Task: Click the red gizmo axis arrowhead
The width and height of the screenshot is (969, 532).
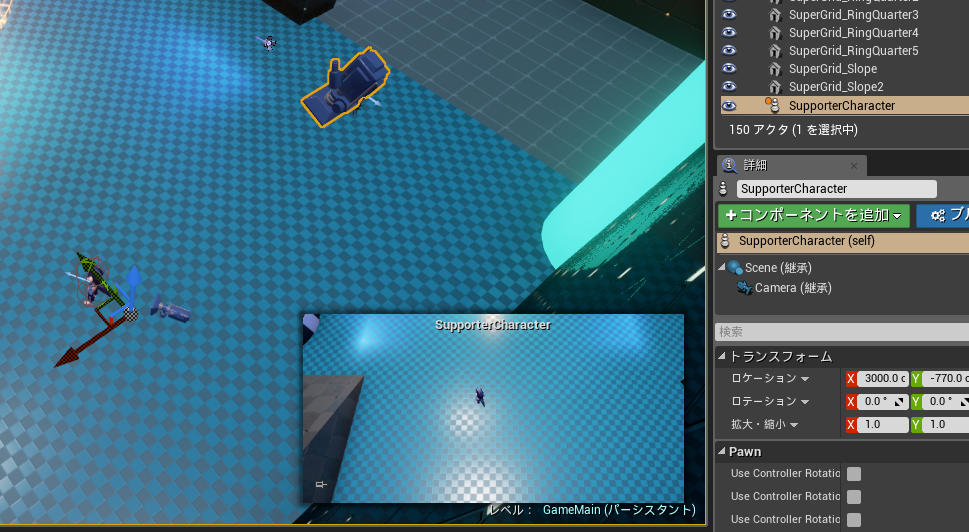Action: [67, 358]
